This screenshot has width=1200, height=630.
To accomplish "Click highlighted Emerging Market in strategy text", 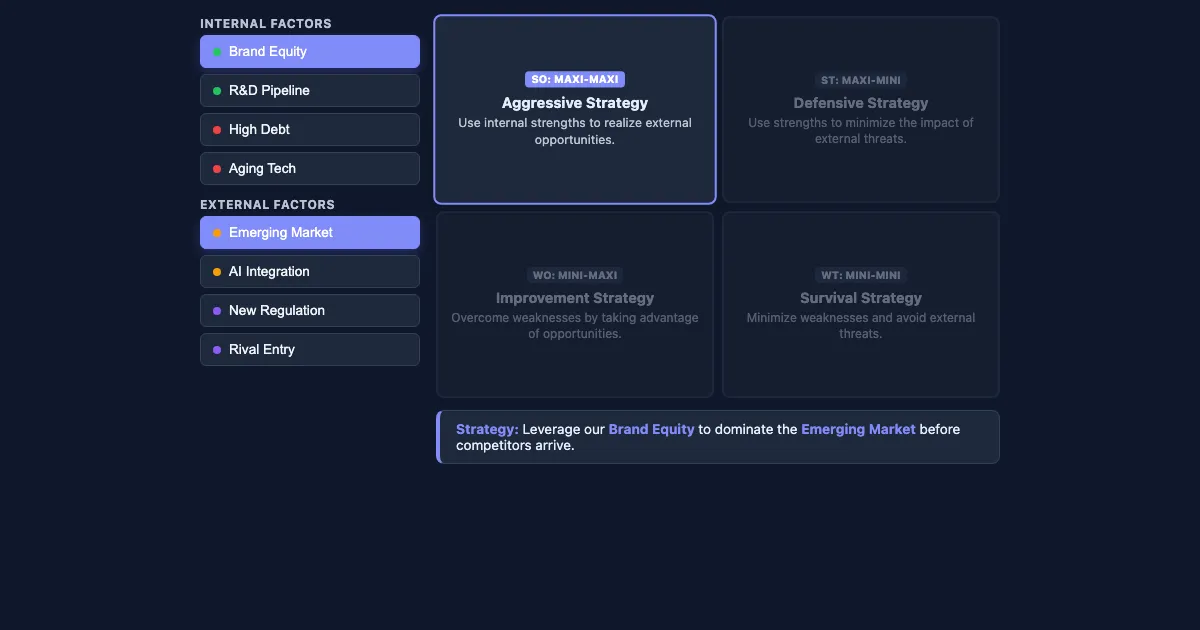I will [858, 429].
